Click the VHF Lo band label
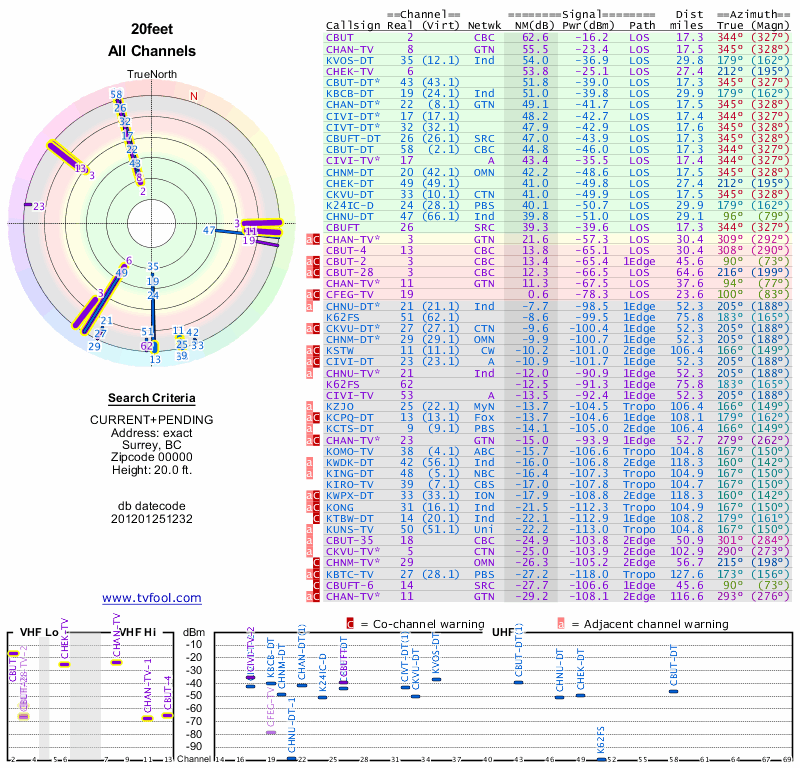 [x=39, y=632]
